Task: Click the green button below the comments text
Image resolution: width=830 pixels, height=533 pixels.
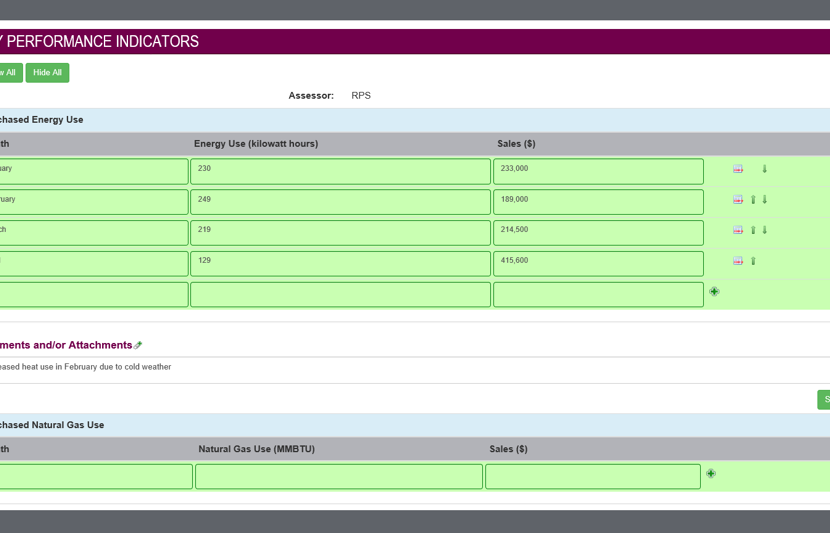Action: [824, 400]
